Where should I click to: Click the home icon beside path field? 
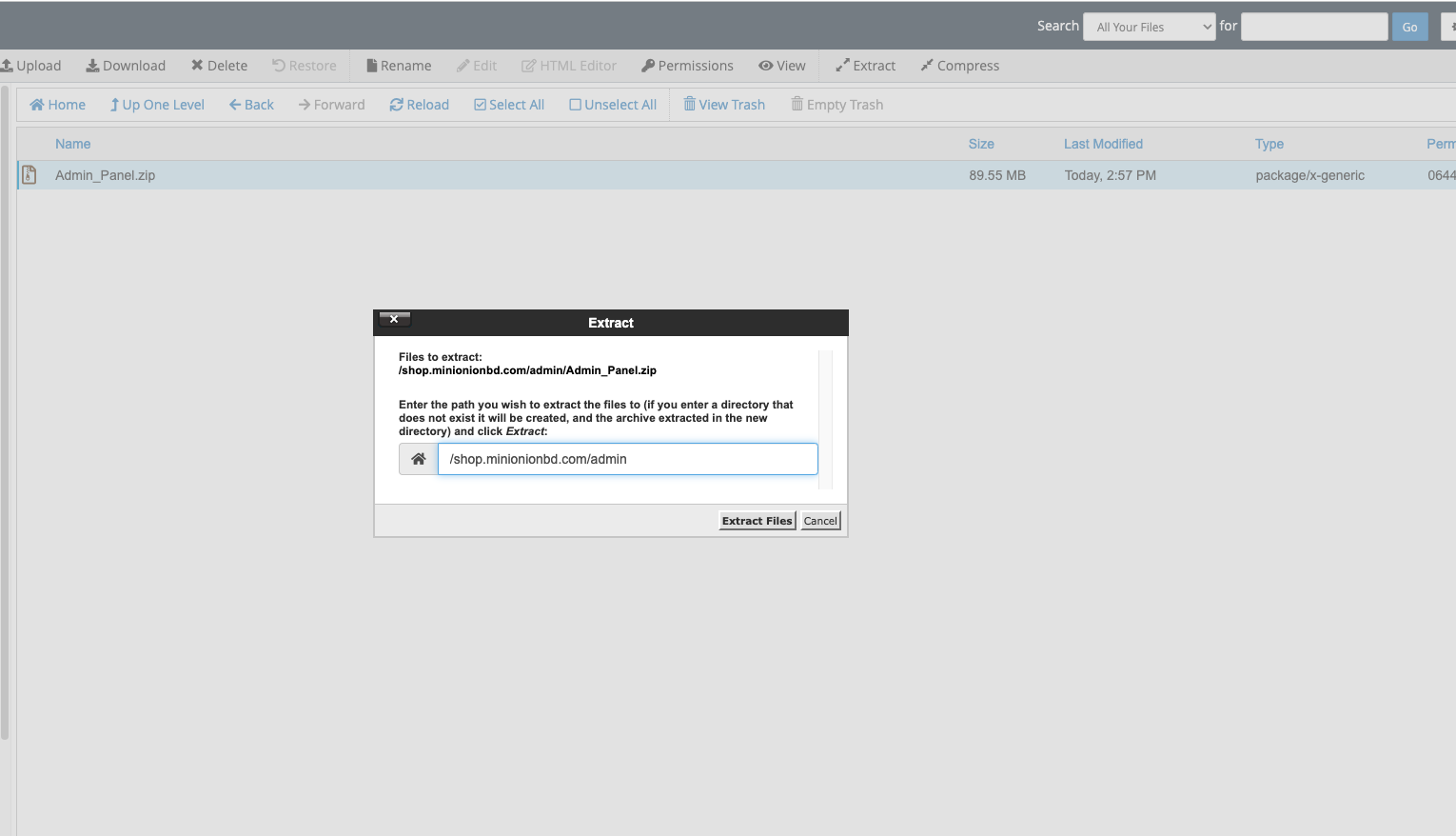[418, 459]
